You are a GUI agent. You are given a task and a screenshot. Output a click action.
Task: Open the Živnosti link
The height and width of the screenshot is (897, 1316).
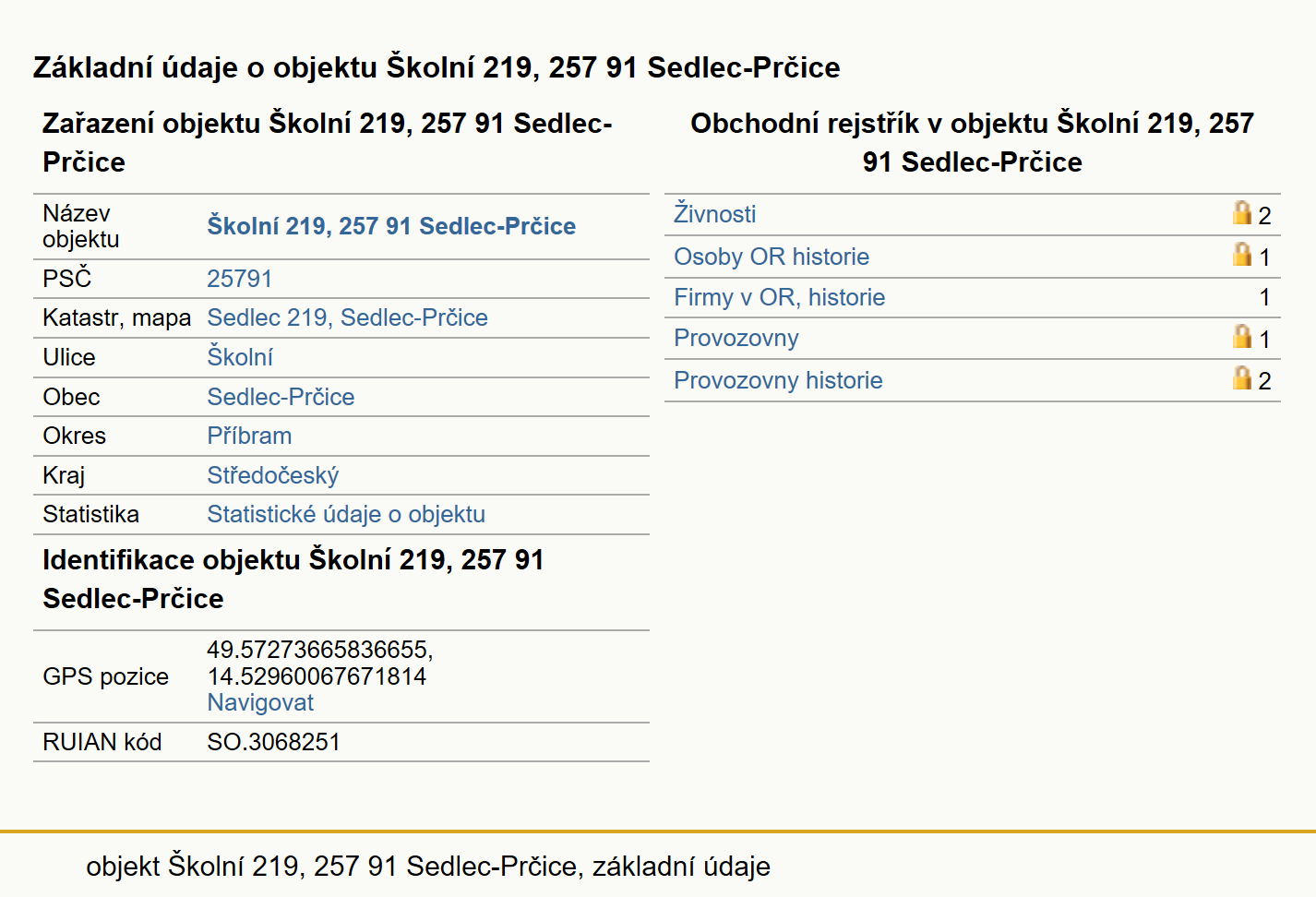tap(714, 214)
